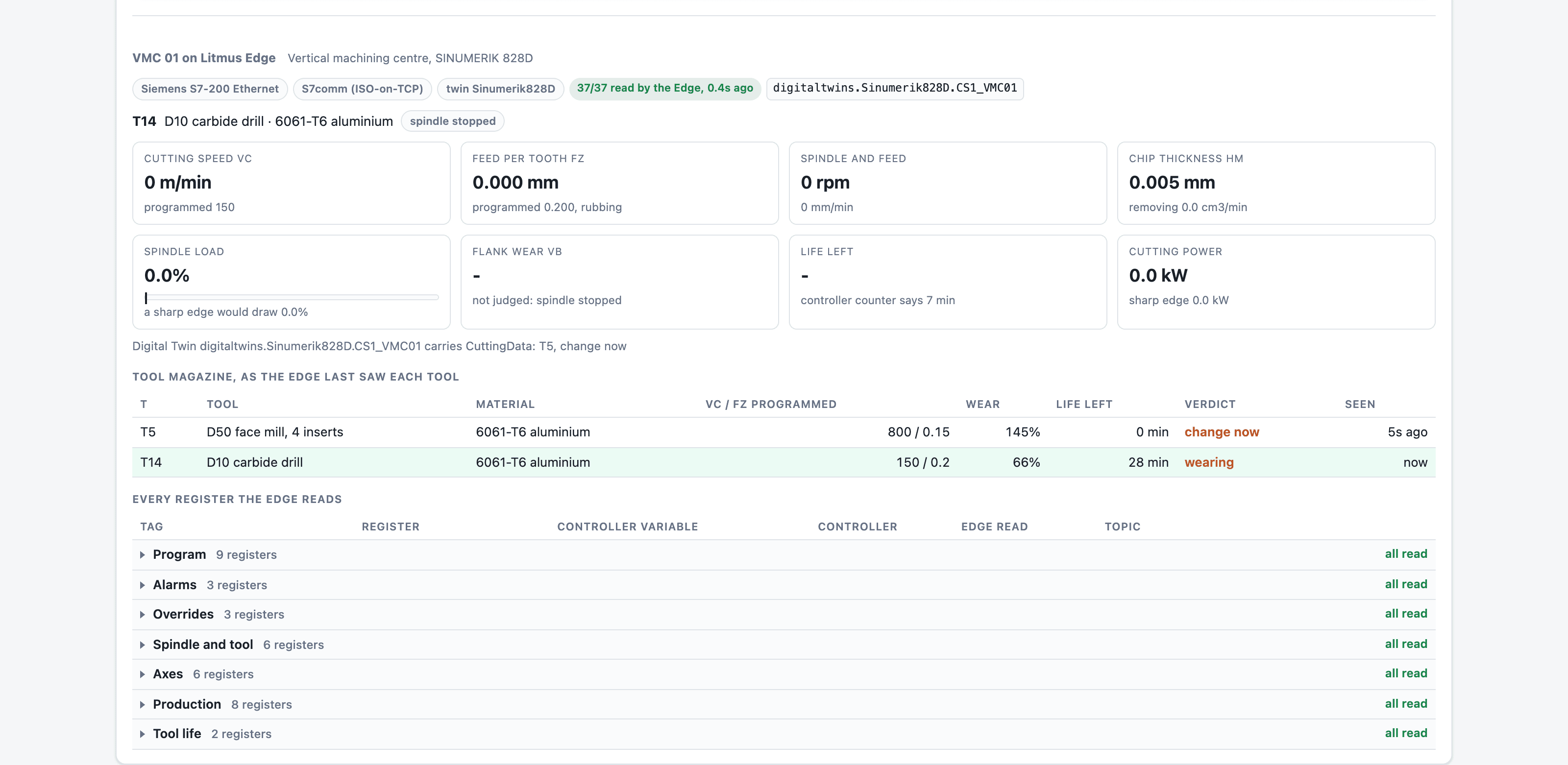Expand the Tool life registers group
The height and width of the screenshot is (765, 1568).
click(784, 734)
